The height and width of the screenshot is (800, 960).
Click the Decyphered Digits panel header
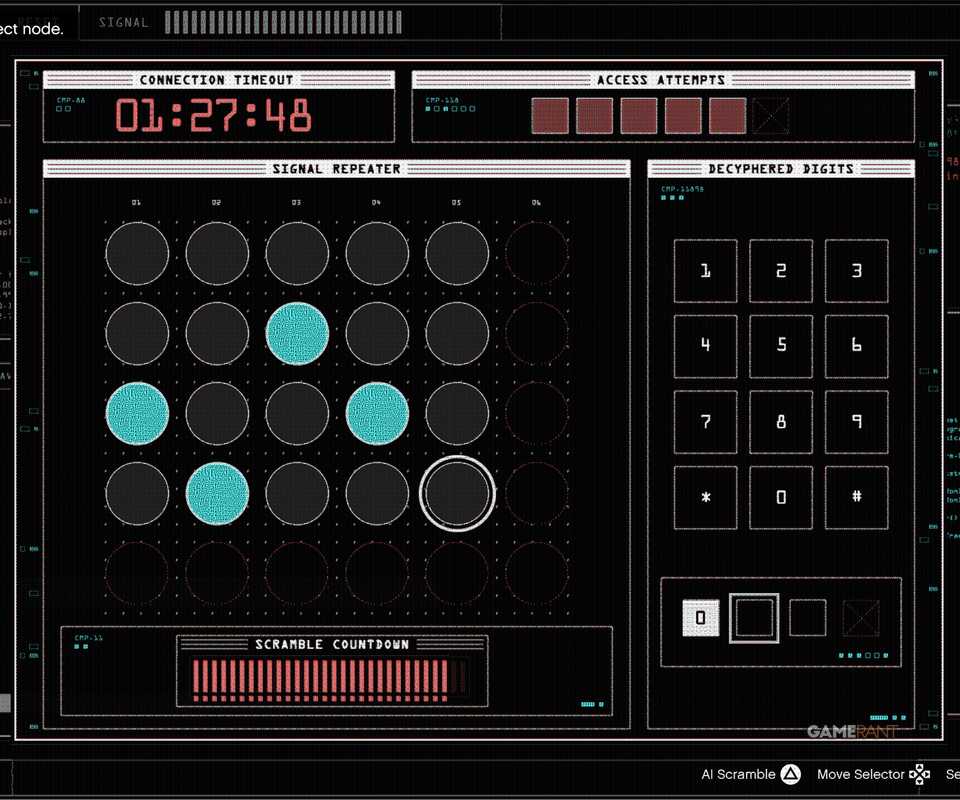tap(781, 169)
